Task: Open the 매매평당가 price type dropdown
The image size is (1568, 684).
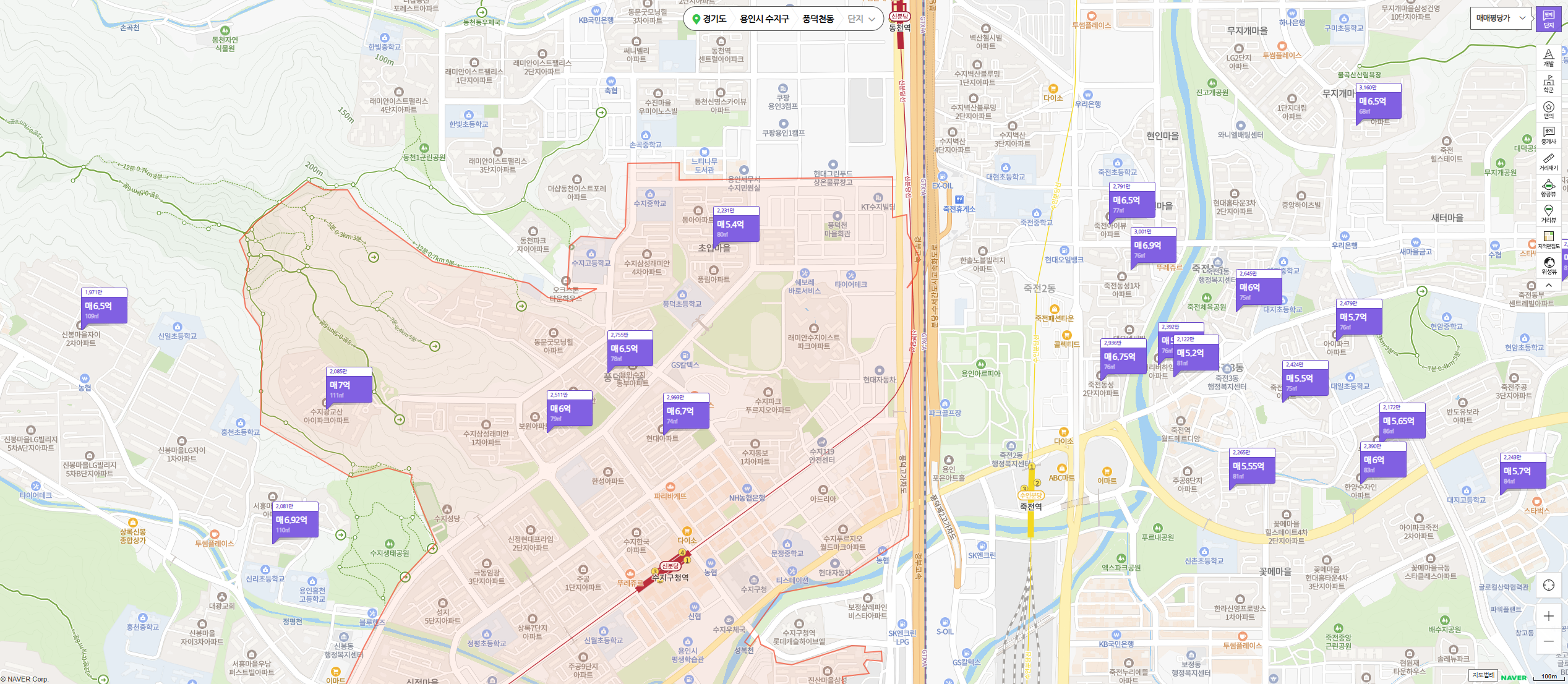Action: tap(1501, 19)
